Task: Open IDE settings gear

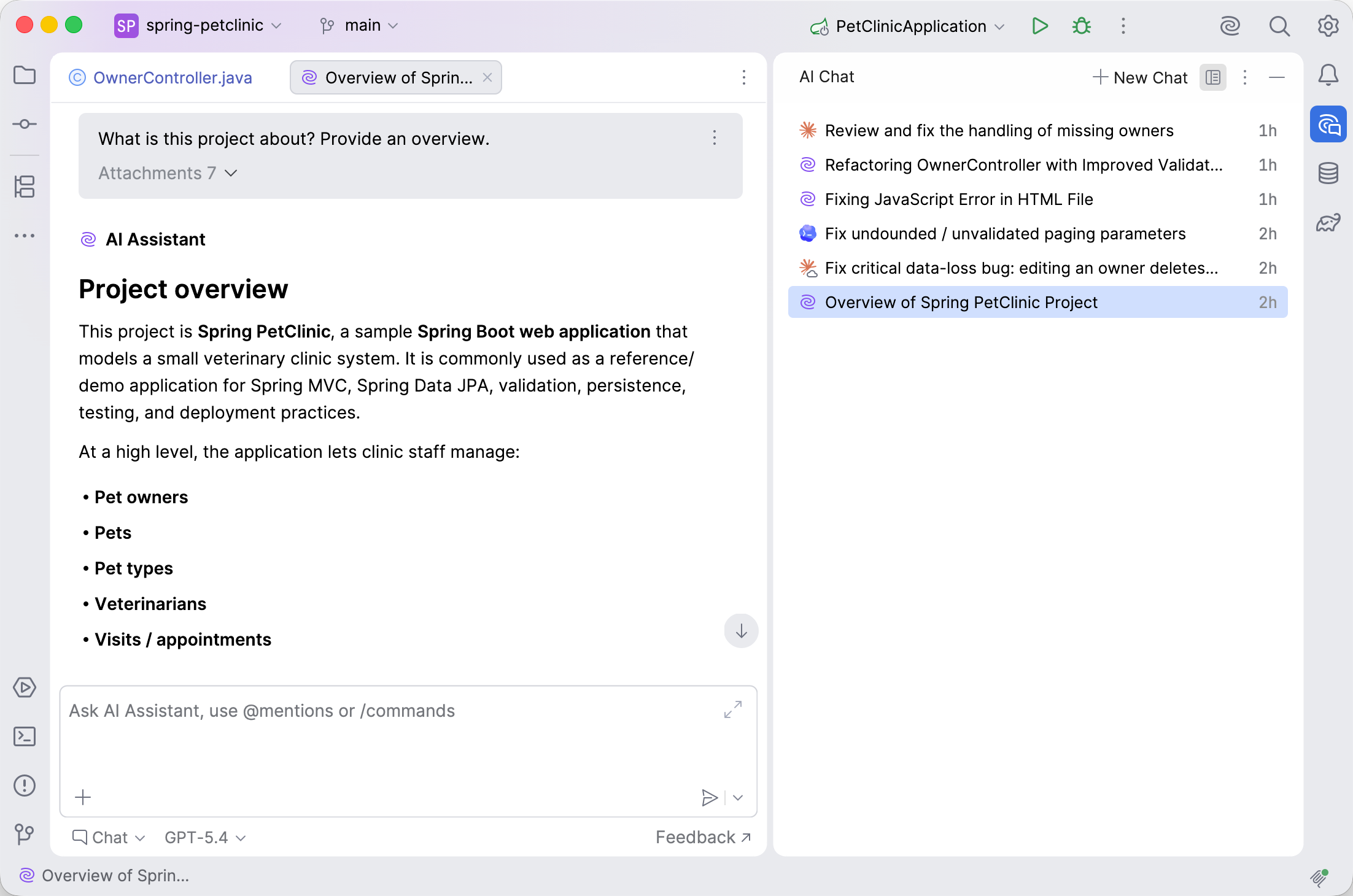Action: pos(1328,26)
